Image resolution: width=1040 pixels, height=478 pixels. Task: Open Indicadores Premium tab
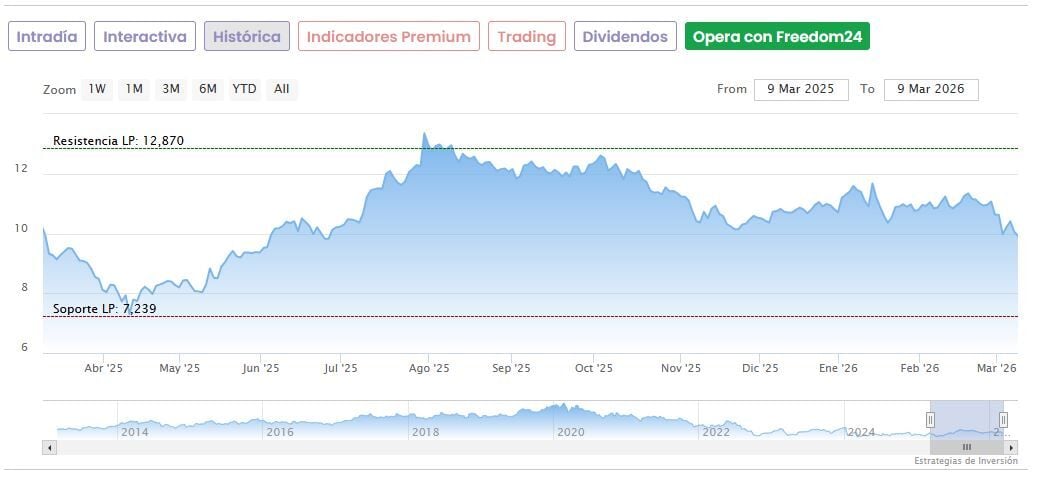(x=388, y=37)
